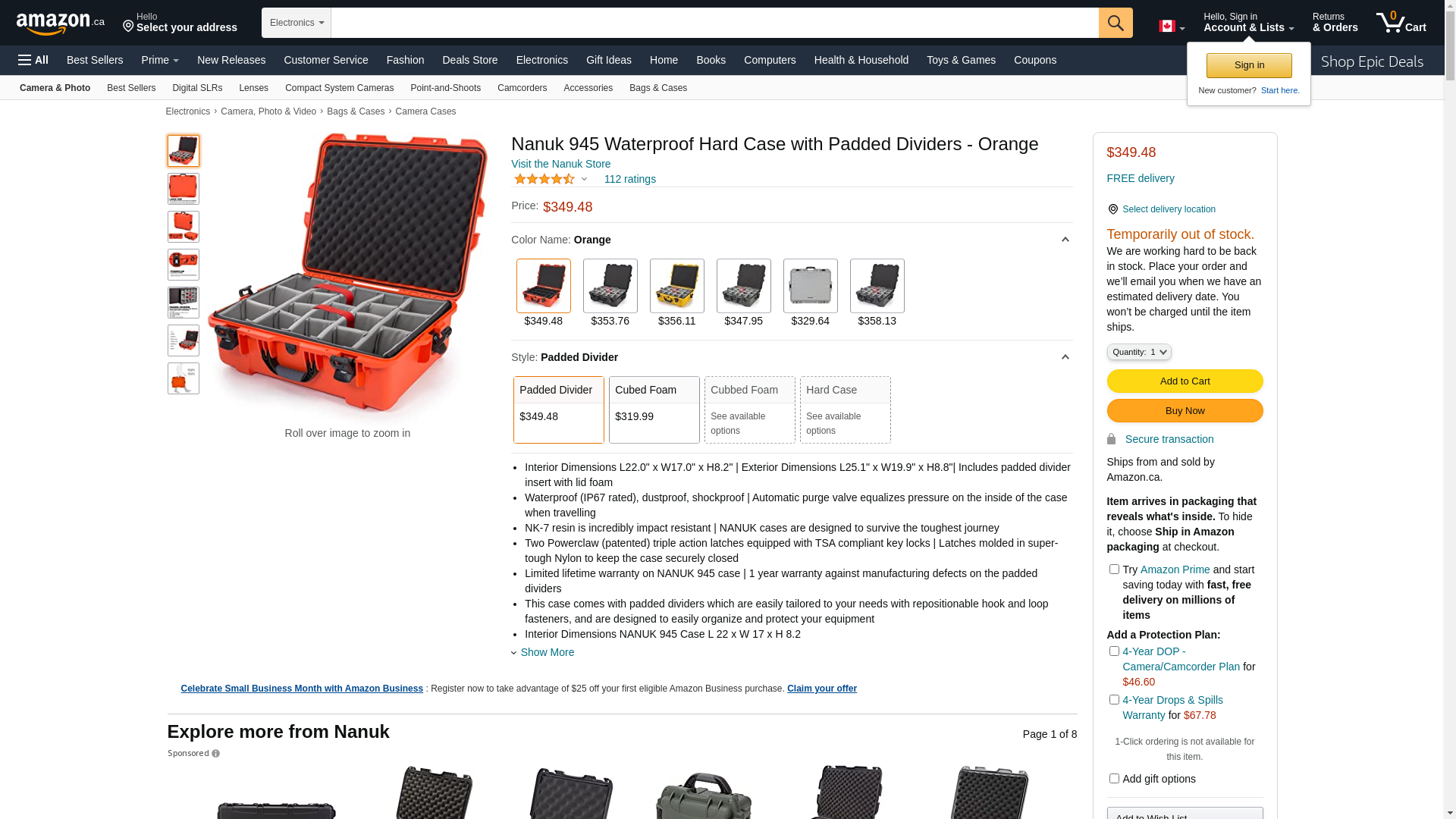Open the Quantity dropdown
1456x819 pixels.
pyautogui.click(x=1139, y=352)
